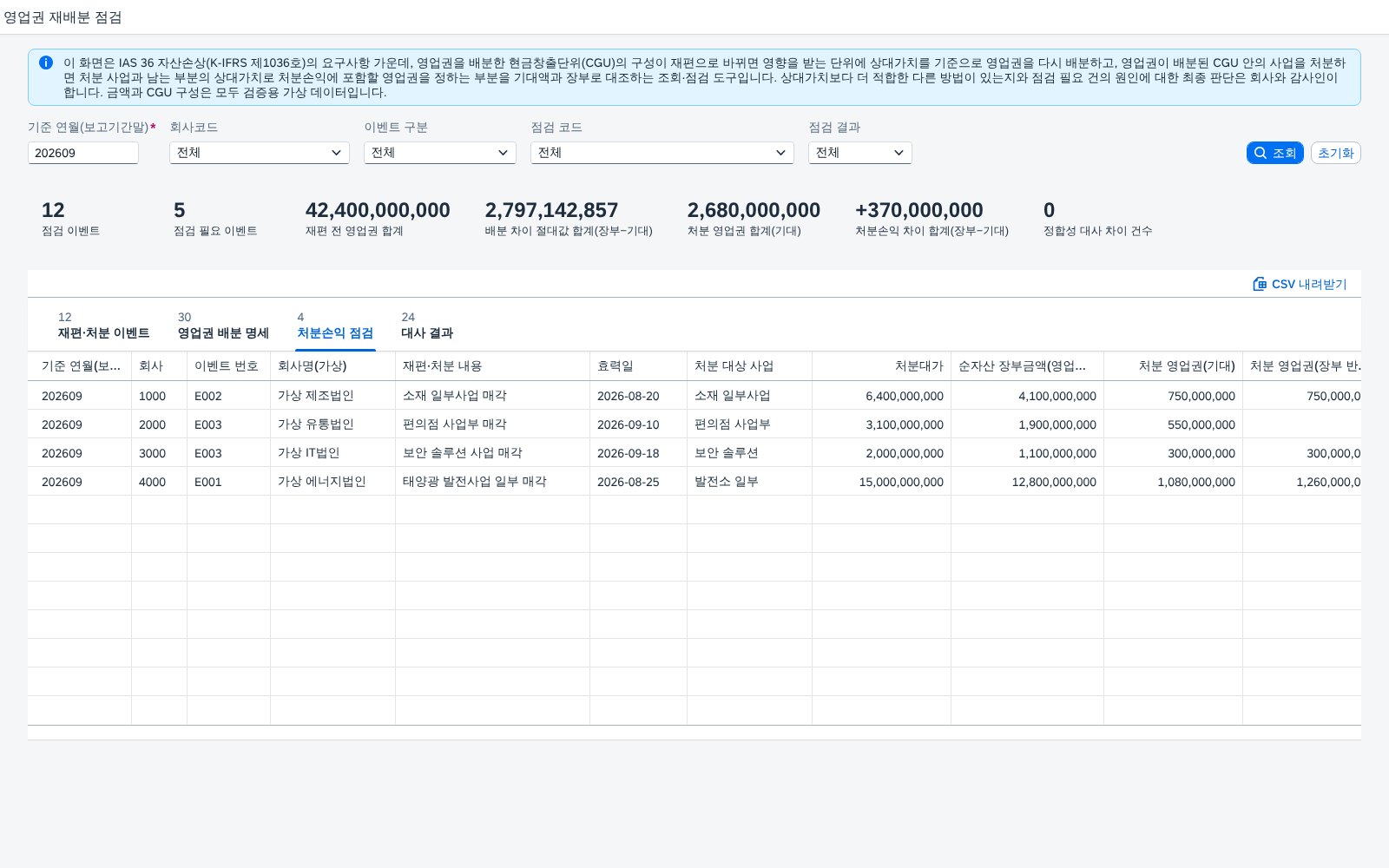1389x868 pixels.
Task: Click the 12,800,000,000 carrying amount cell
Action: [1027, 482]
